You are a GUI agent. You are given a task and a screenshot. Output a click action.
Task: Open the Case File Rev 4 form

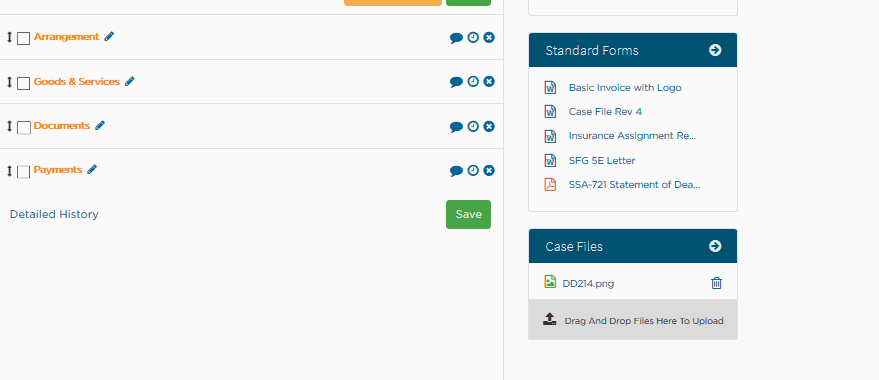(605, 112)
